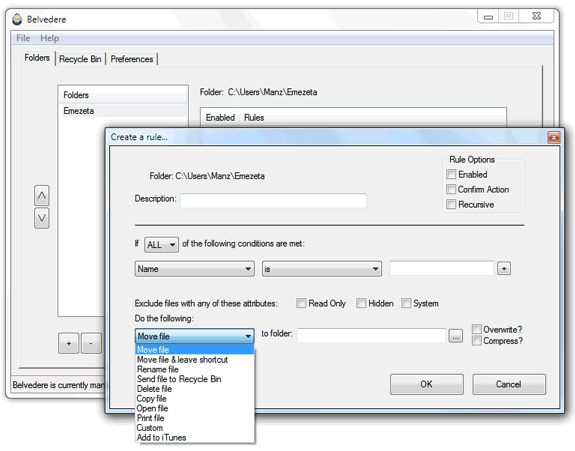Viewport: 575px width, 451px height.
Task: Open the 'is' comparison dropdown
Action: click(322, 269)
